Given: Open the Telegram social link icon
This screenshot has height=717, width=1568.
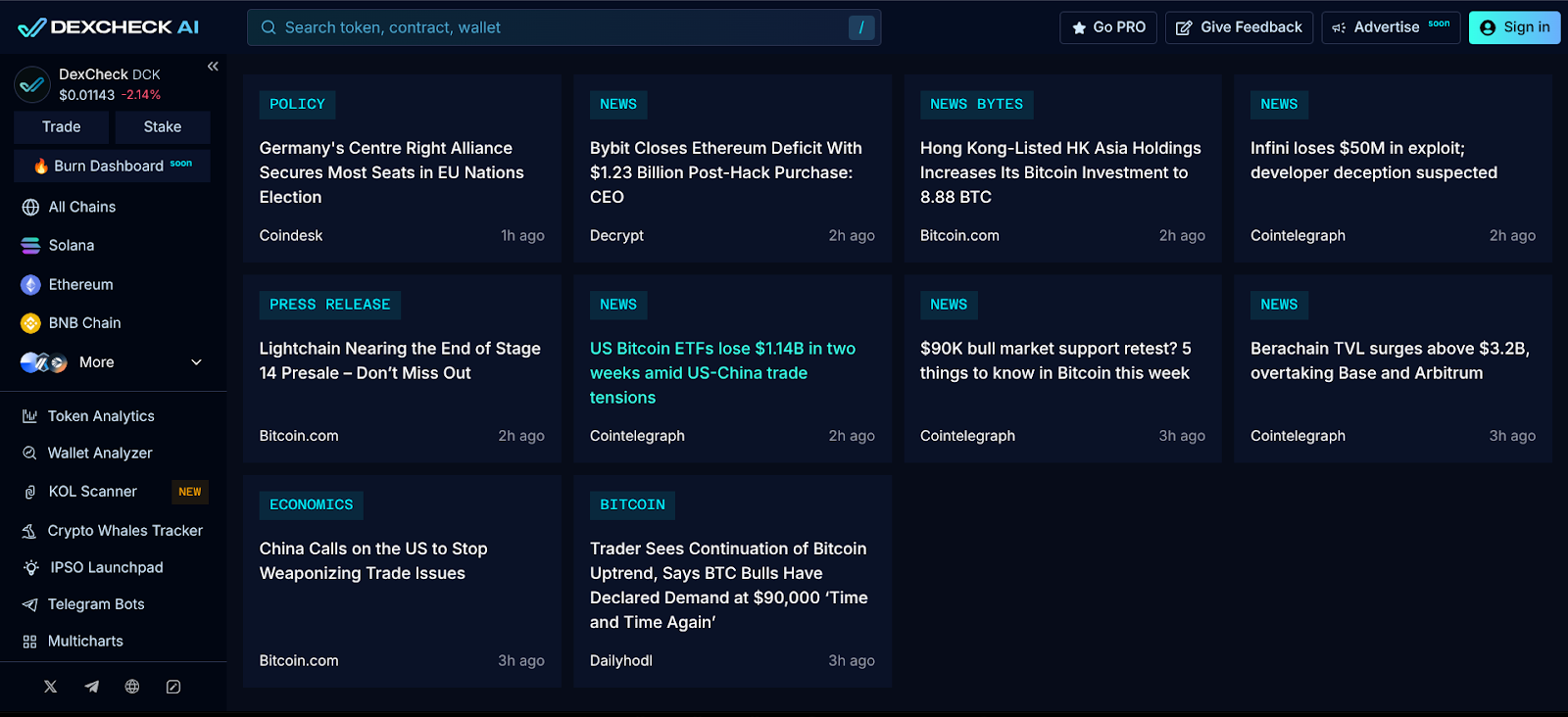Looking at the screenshot, I should pos(92,687).
